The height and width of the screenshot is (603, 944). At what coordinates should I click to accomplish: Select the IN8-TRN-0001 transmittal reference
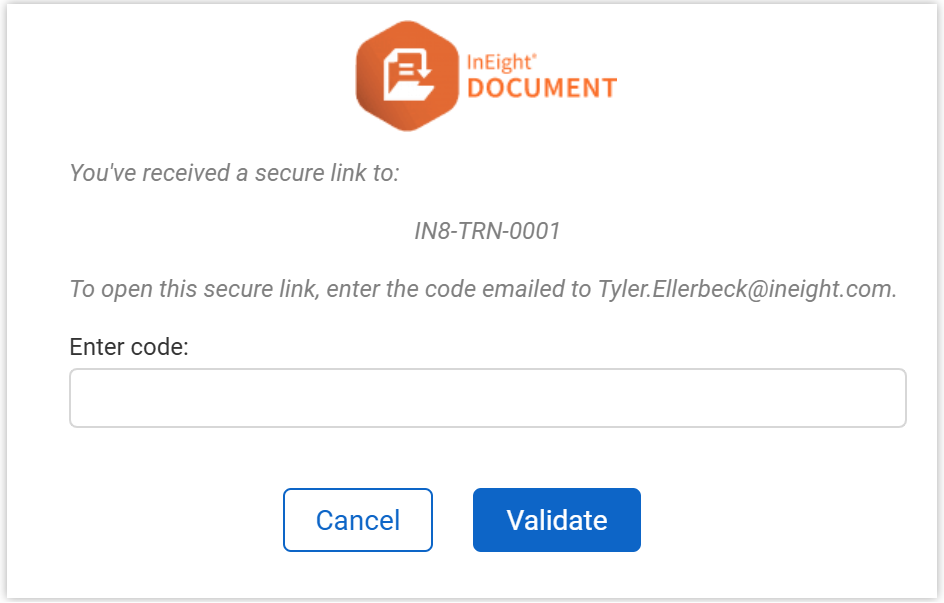point(487,231)
